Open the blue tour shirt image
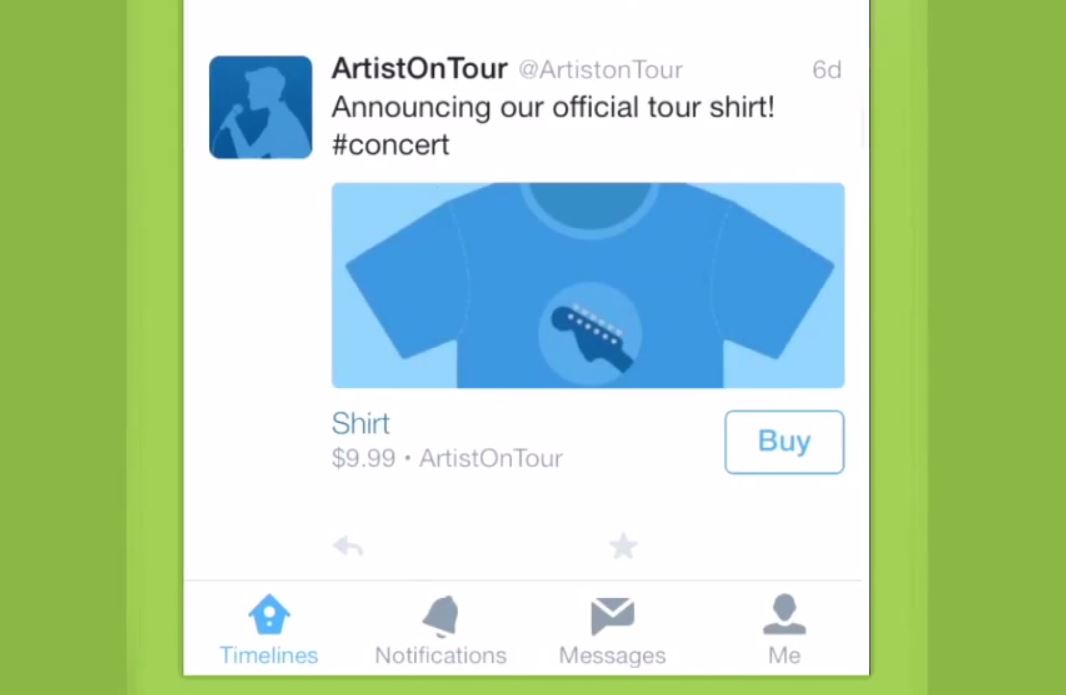 pyautogui.click(x=588, y=286)
